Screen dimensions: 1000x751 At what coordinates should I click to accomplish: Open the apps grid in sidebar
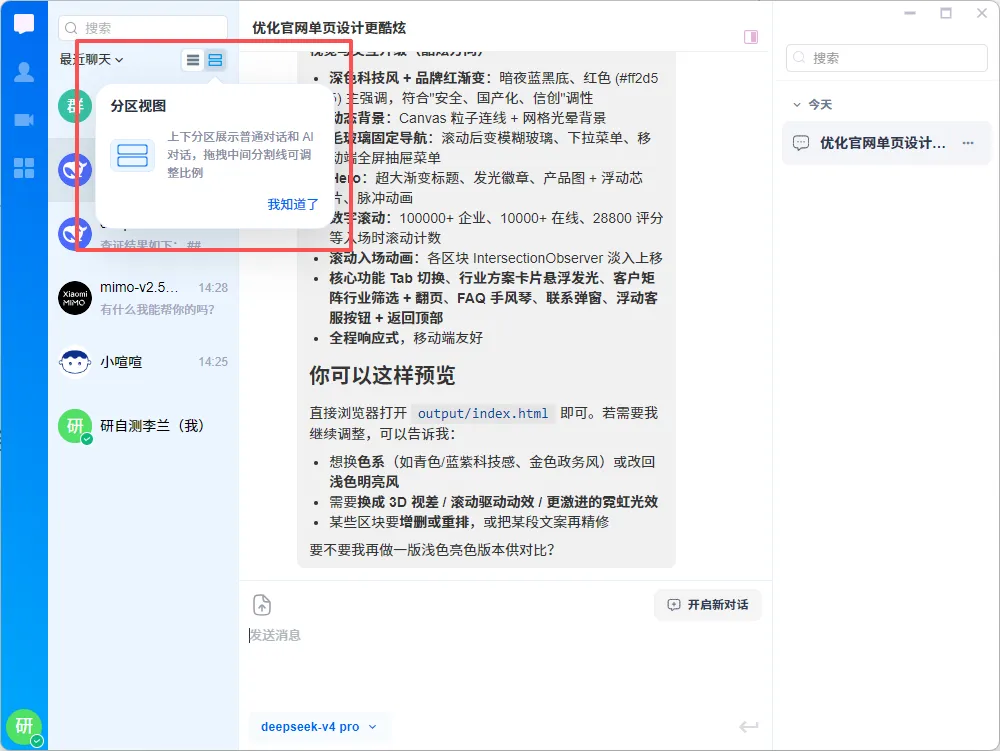tap(24, 168)
